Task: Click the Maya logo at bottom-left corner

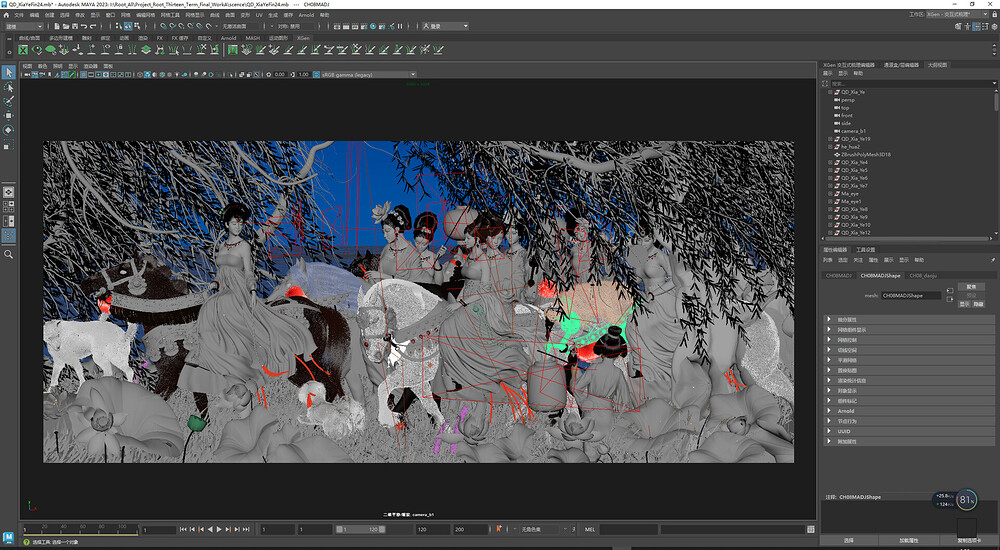Action: click(x=8, y=537)
